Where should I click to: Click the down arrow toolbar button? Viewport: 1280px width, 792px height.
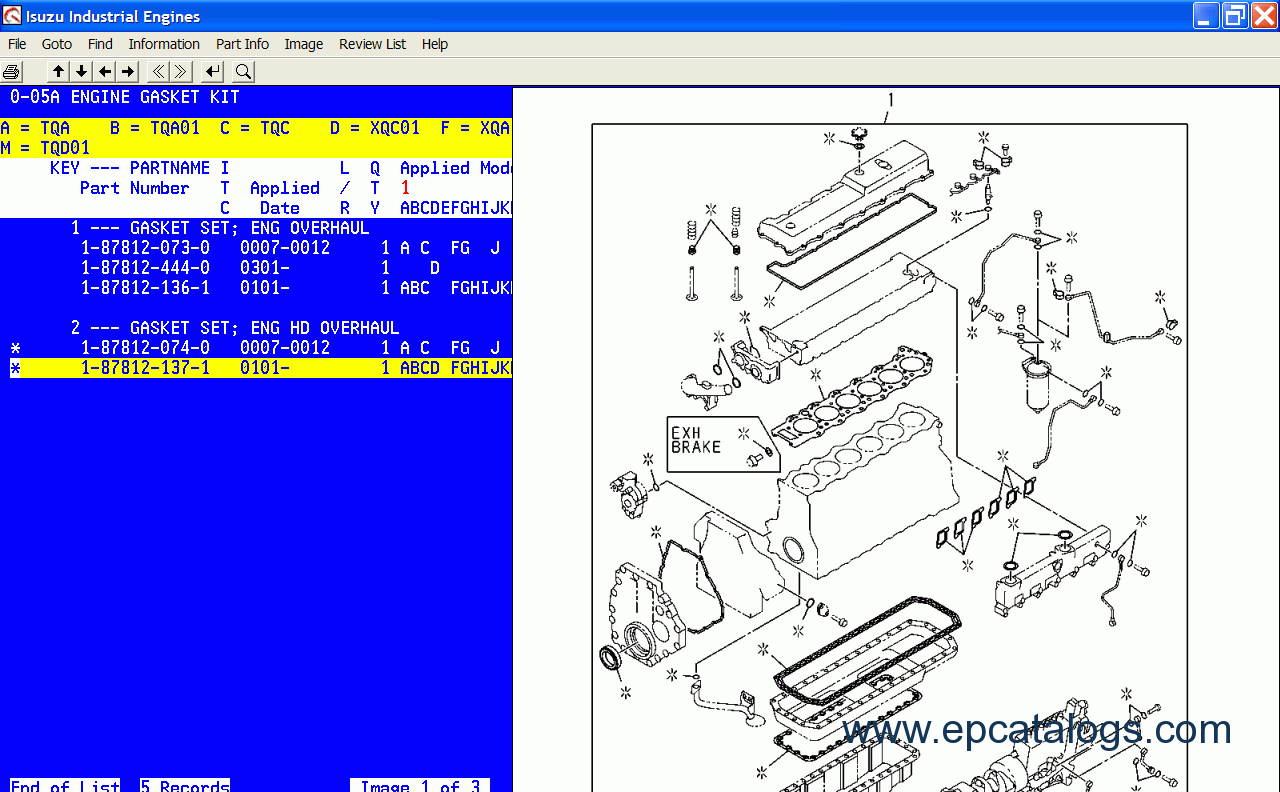point(82,71)
